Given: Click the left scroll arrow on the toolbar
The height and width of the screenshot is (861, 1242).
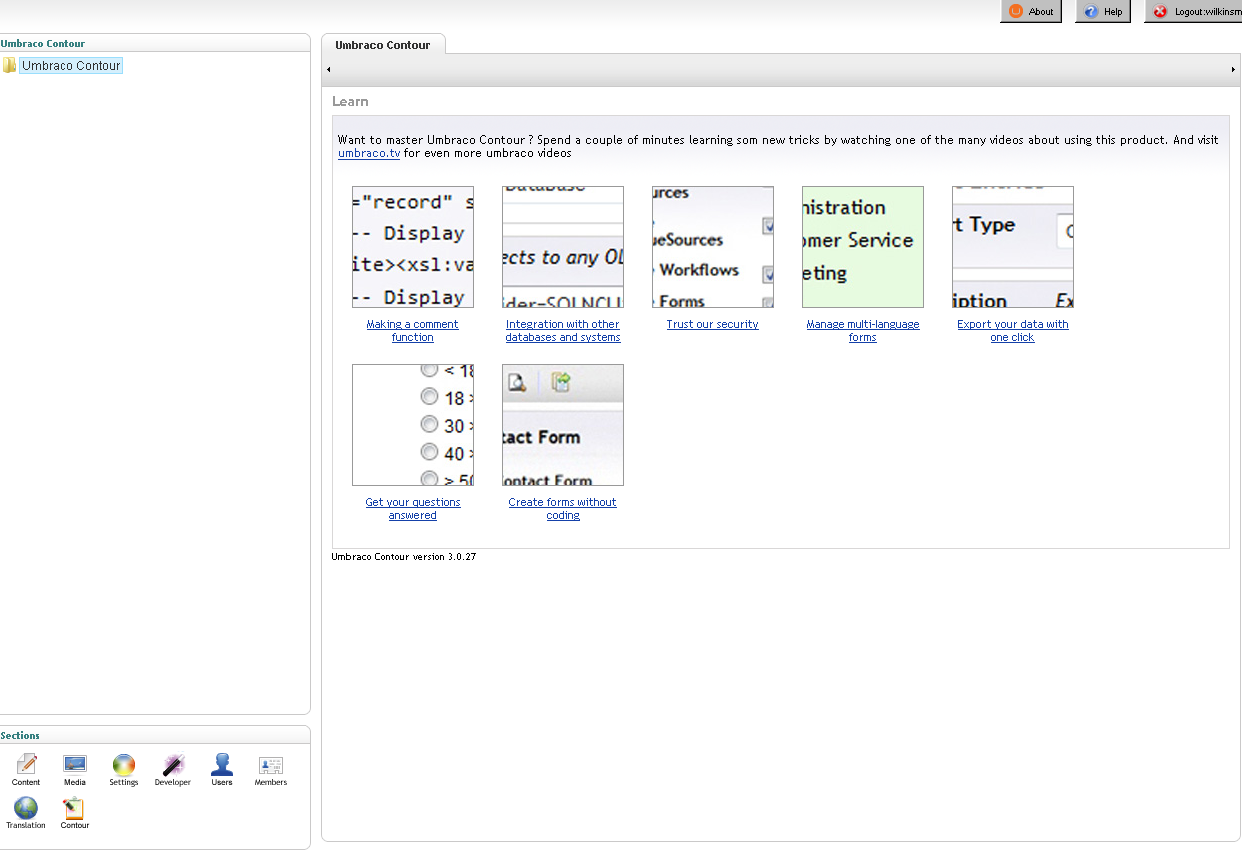Looking at the screenshot, I should click(329, 70).
